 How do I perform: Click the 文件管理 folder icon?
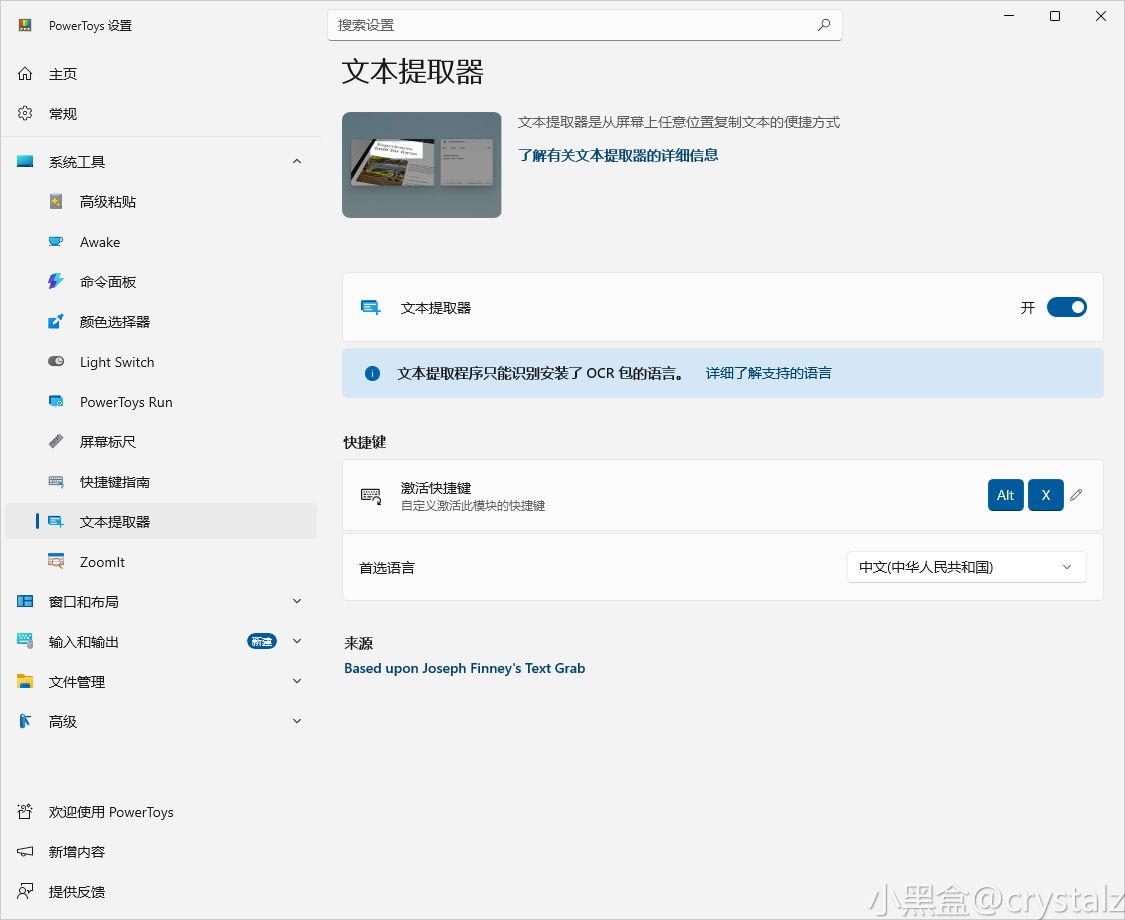25,681
